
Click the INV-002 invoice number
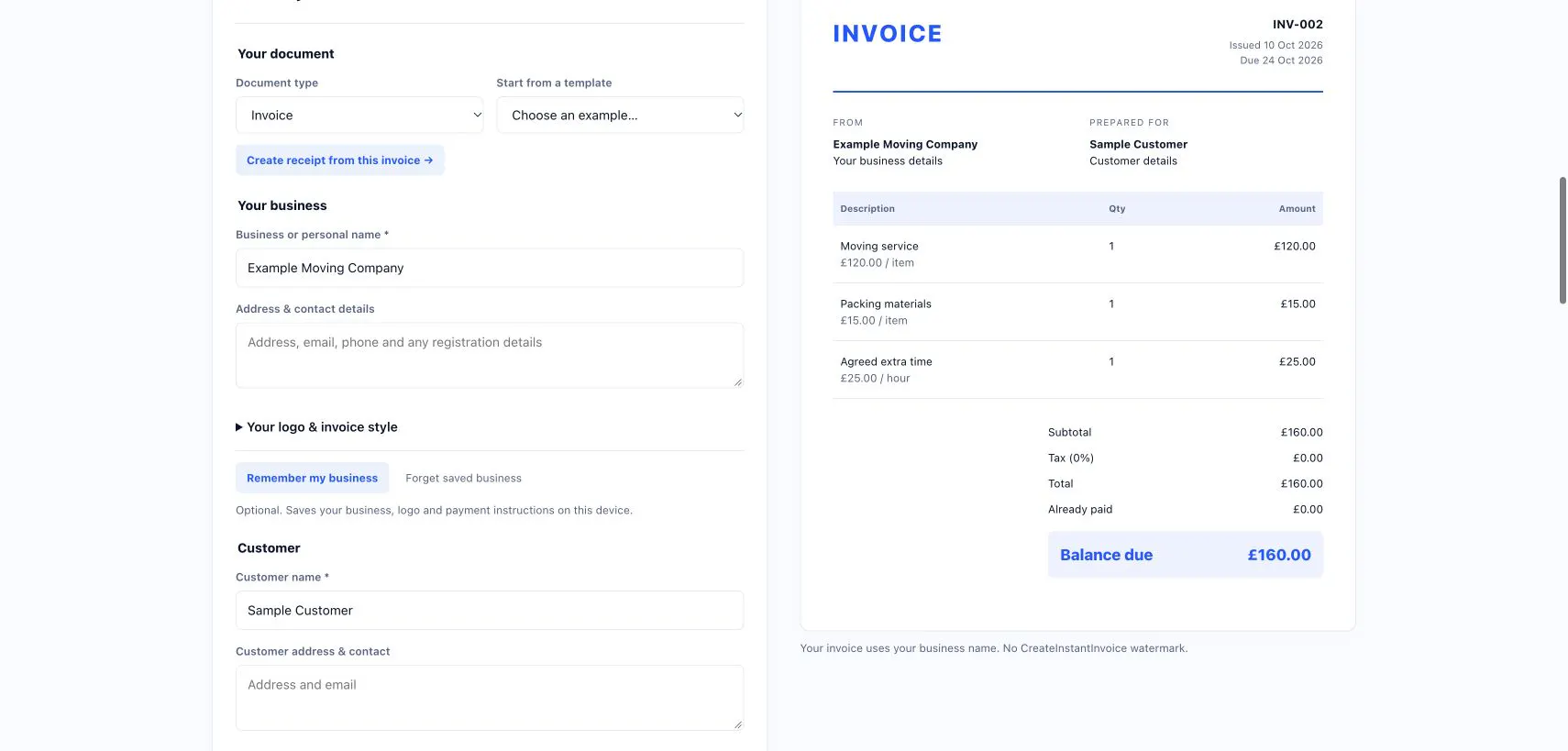[1297, 25]
